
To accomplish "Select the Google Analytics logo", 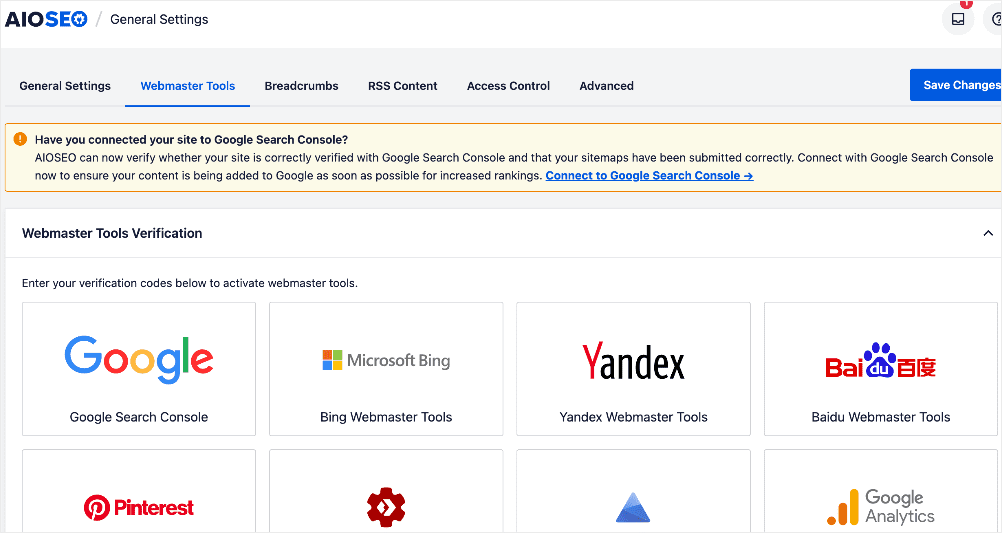I will click(881, 507).
